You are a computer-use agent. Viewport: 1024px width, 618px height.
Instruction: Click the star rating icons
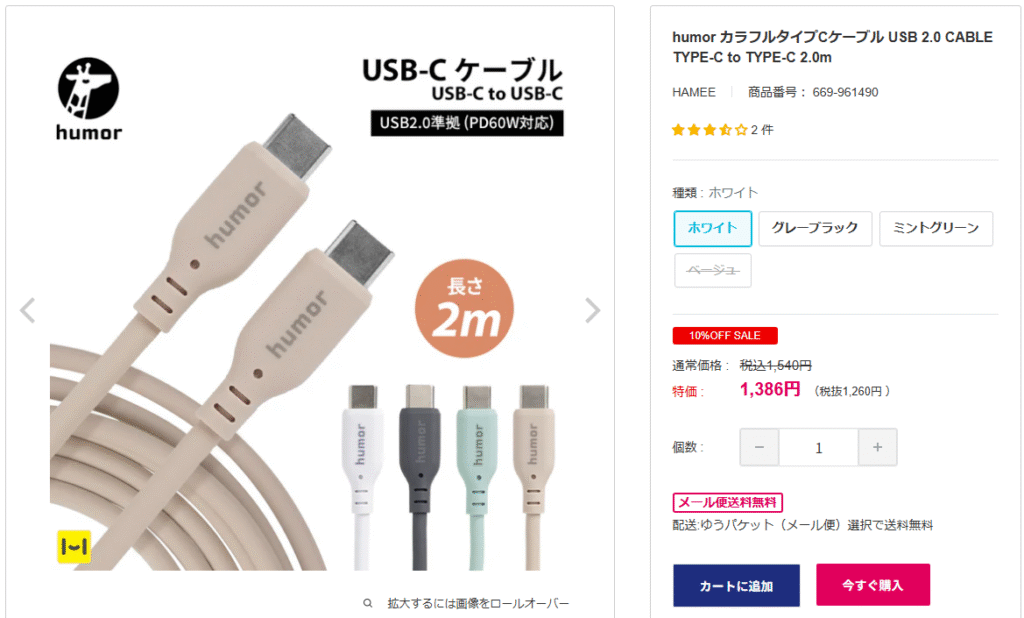[x=709, y=130]
